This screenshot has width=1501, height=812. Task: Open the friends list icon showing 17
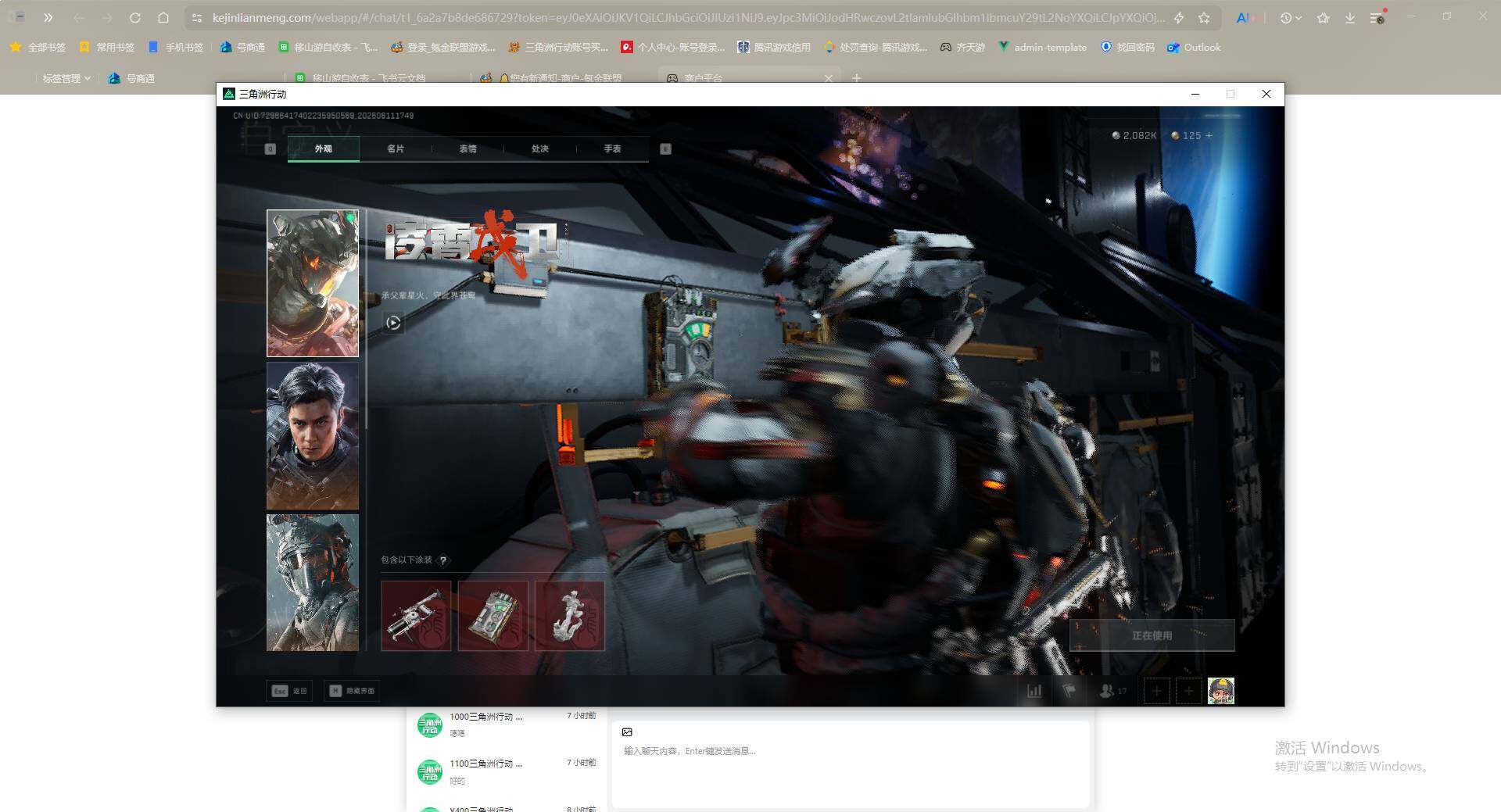tap(1113, 691)
